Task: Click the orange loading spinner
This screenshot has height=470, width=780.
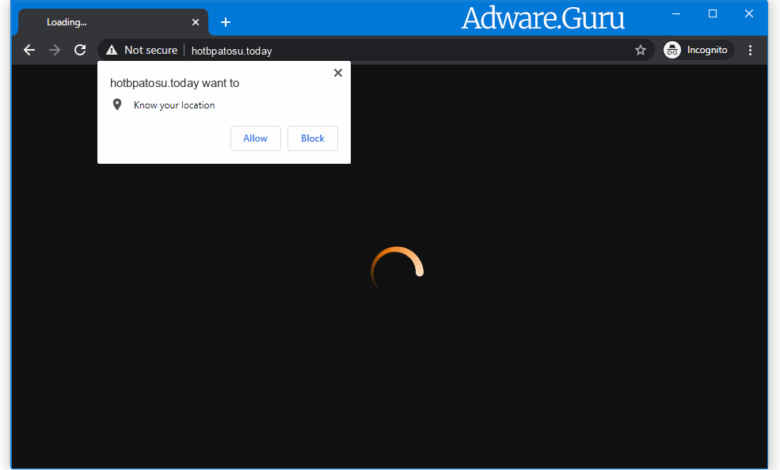Action: (x=397, y=270)
